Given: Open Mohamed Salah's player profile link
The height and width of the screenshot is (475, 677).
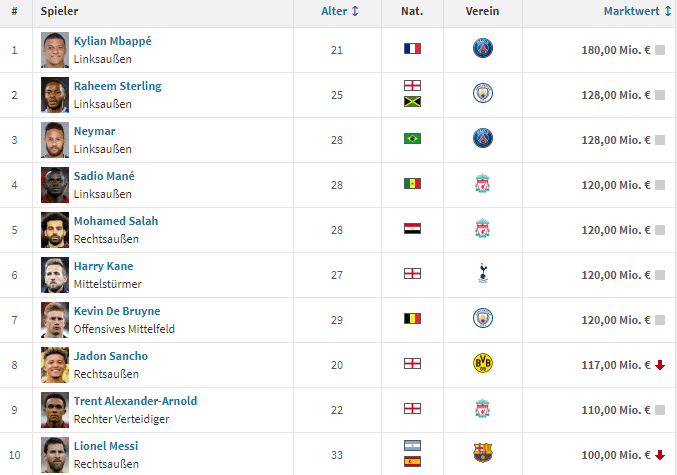Looking at the screenshot, I should pyautogui.click(x=116, y=221).
